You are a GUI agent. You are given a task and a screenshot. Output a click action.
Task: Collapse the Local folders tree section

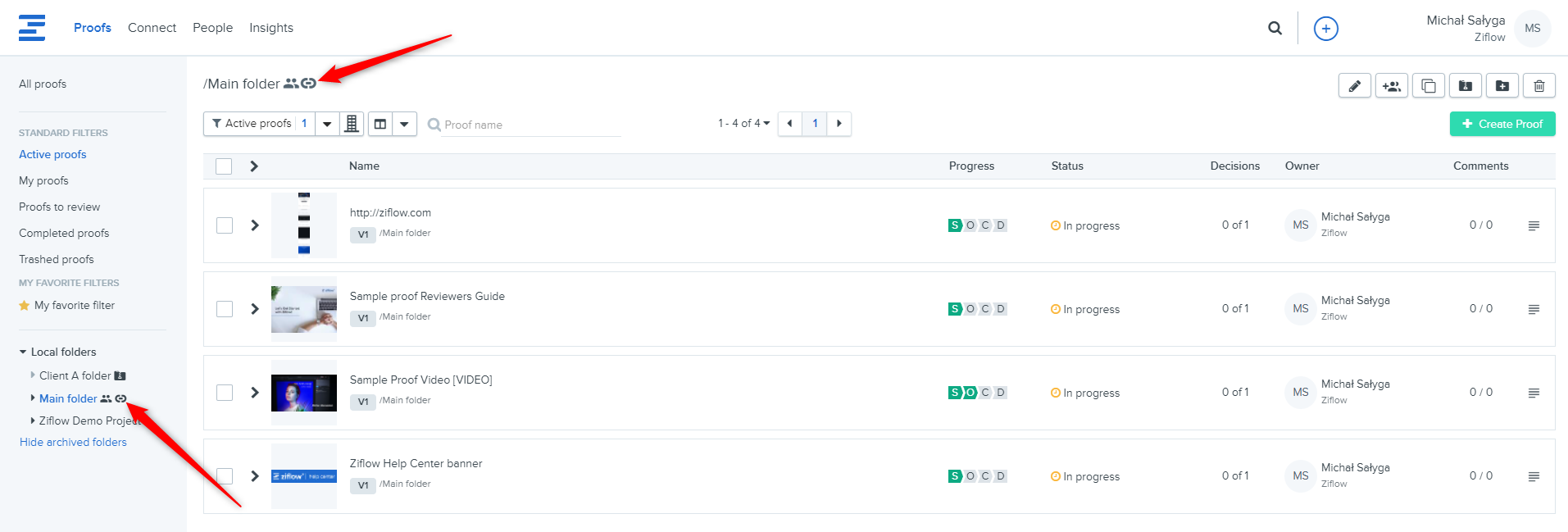(x=23, y=352)
